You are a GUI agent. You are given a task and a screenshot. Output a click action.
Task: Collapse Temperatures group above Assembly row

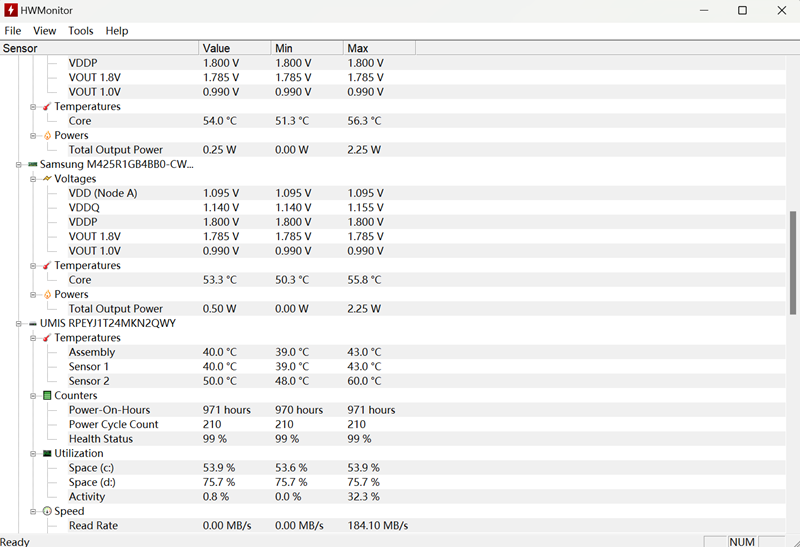[x=33, y=338]
